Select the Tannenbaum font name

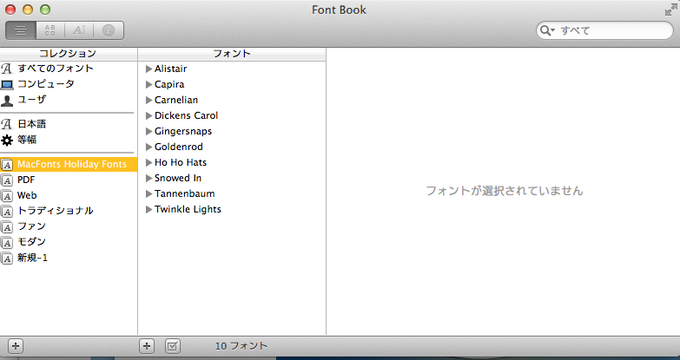coord(184,193)
